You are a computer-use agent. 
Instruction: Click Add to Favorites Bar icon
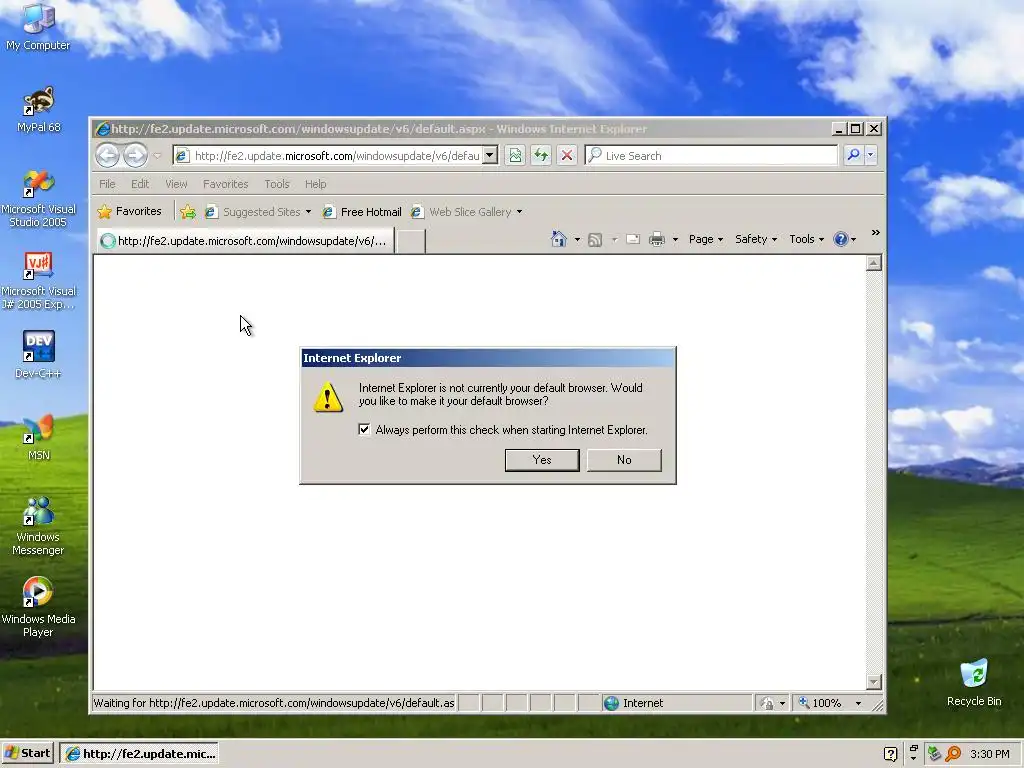point(188,212)
